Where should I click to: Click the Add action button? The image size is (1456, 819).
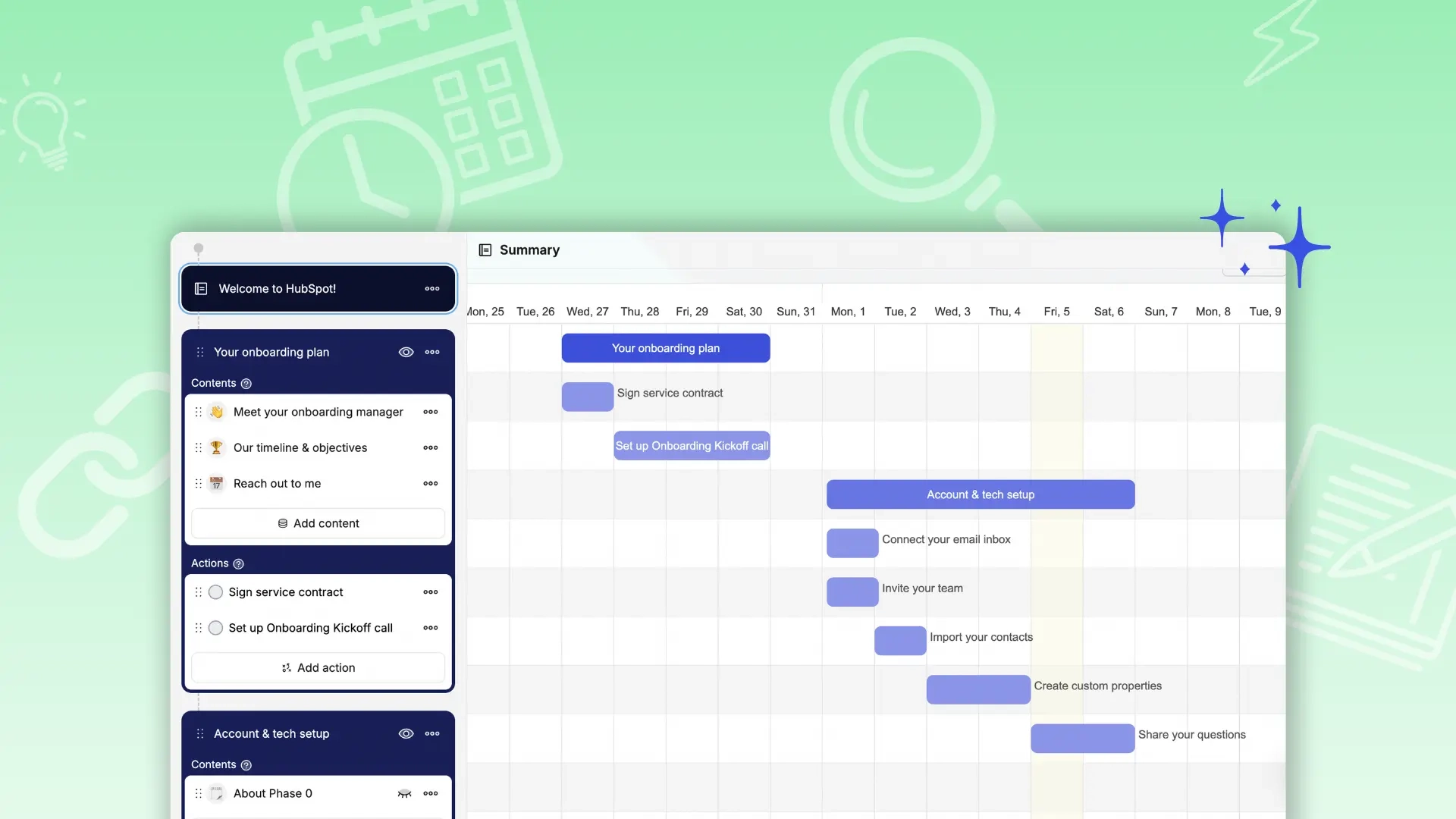[x=318, y=667]
